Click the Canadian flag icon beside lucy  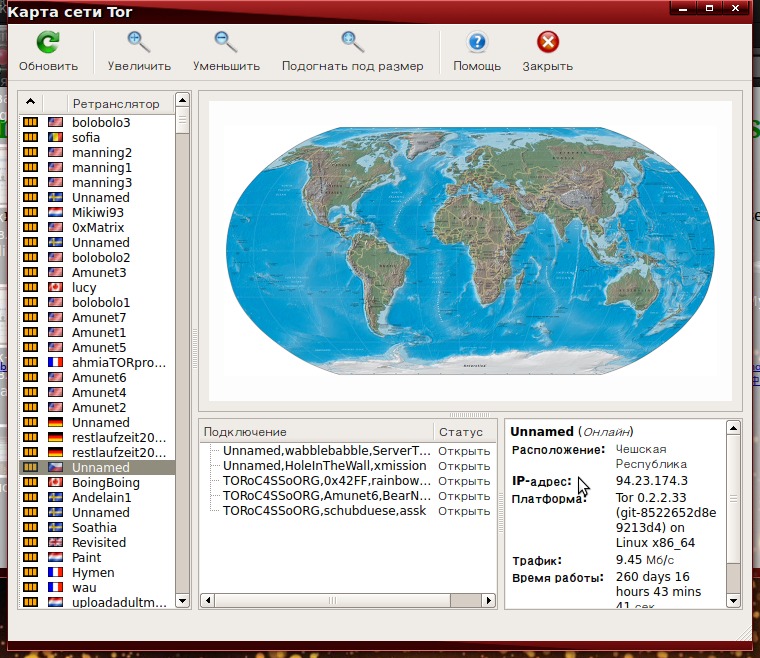(55, 287)
